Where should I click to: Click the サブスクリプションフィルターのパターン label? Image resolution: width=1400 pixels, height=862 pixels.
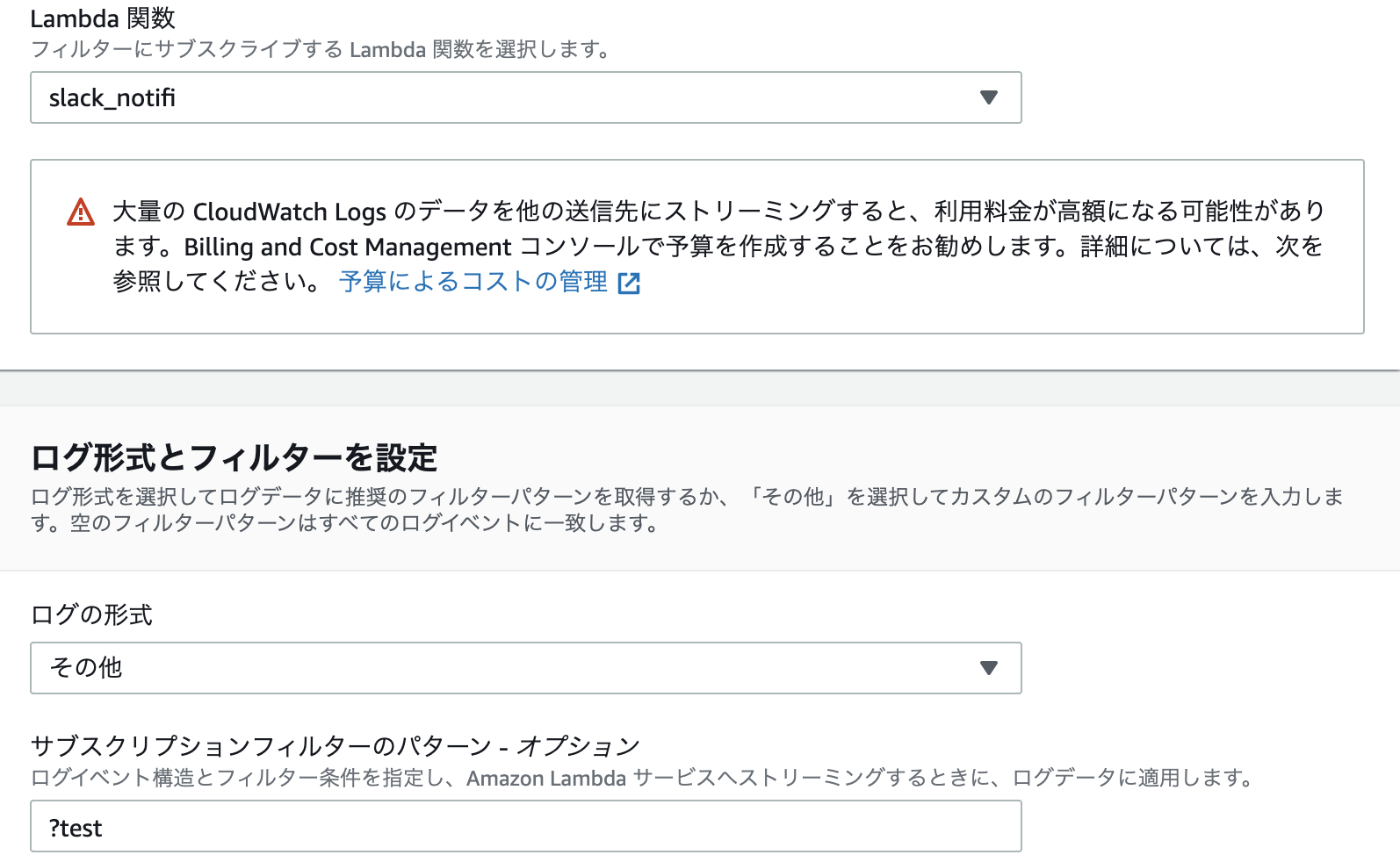[335, 744]
